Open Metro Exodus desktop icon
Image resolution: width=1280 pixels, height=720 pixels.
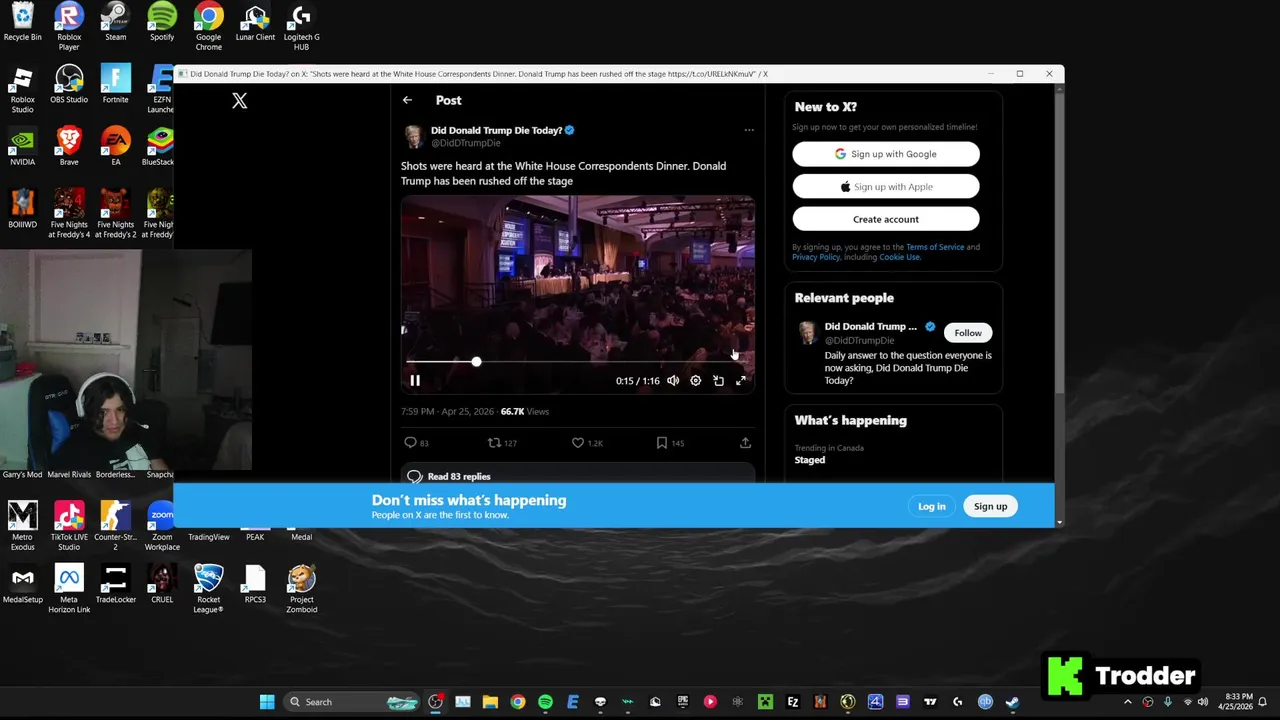[22, 526]
